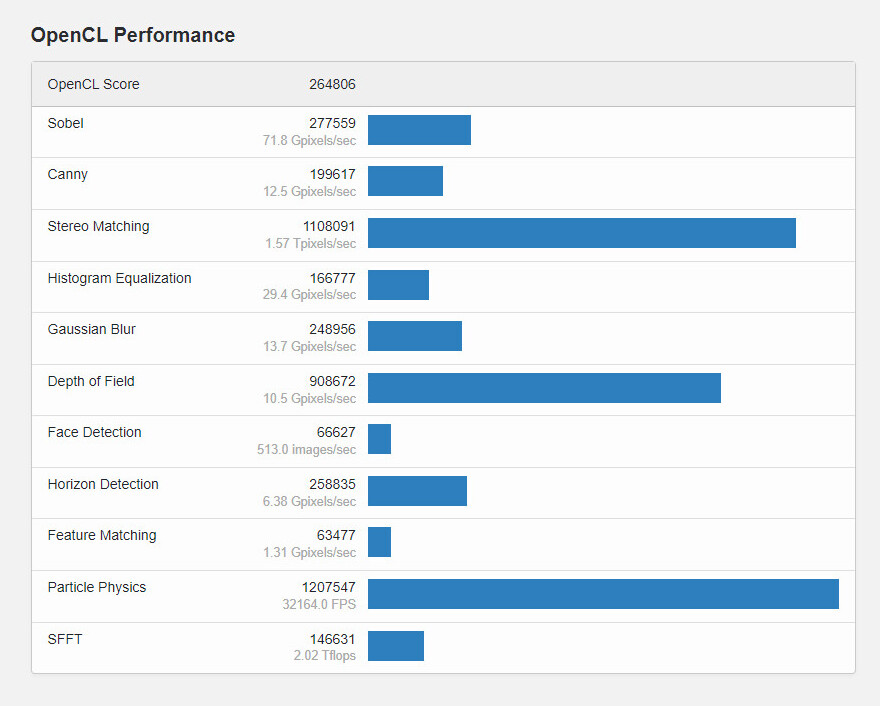
Task: Click the Horizon Detection bar
Action: click(417, 490)
